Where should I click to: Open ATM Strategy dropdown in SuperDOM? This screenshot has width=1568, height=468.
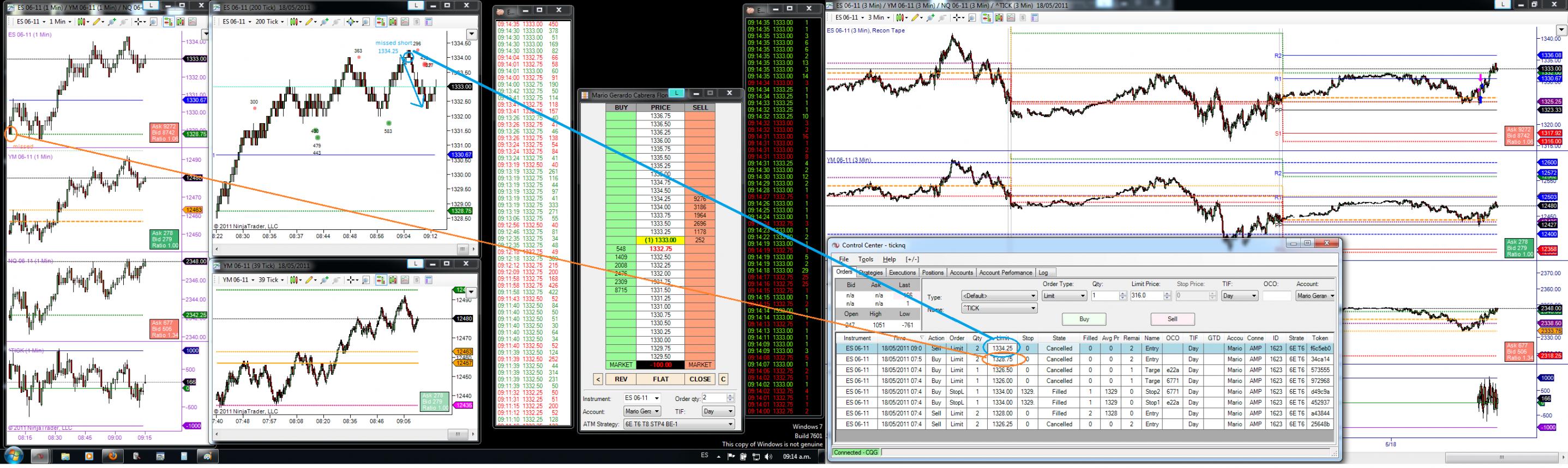coord(680,424)
